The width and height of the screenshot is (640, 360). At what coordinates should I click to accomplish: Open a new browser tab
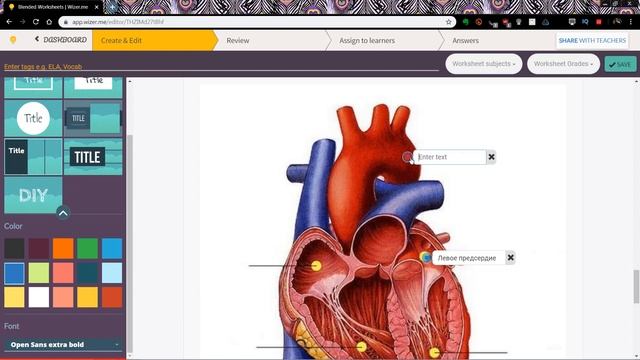112,7
